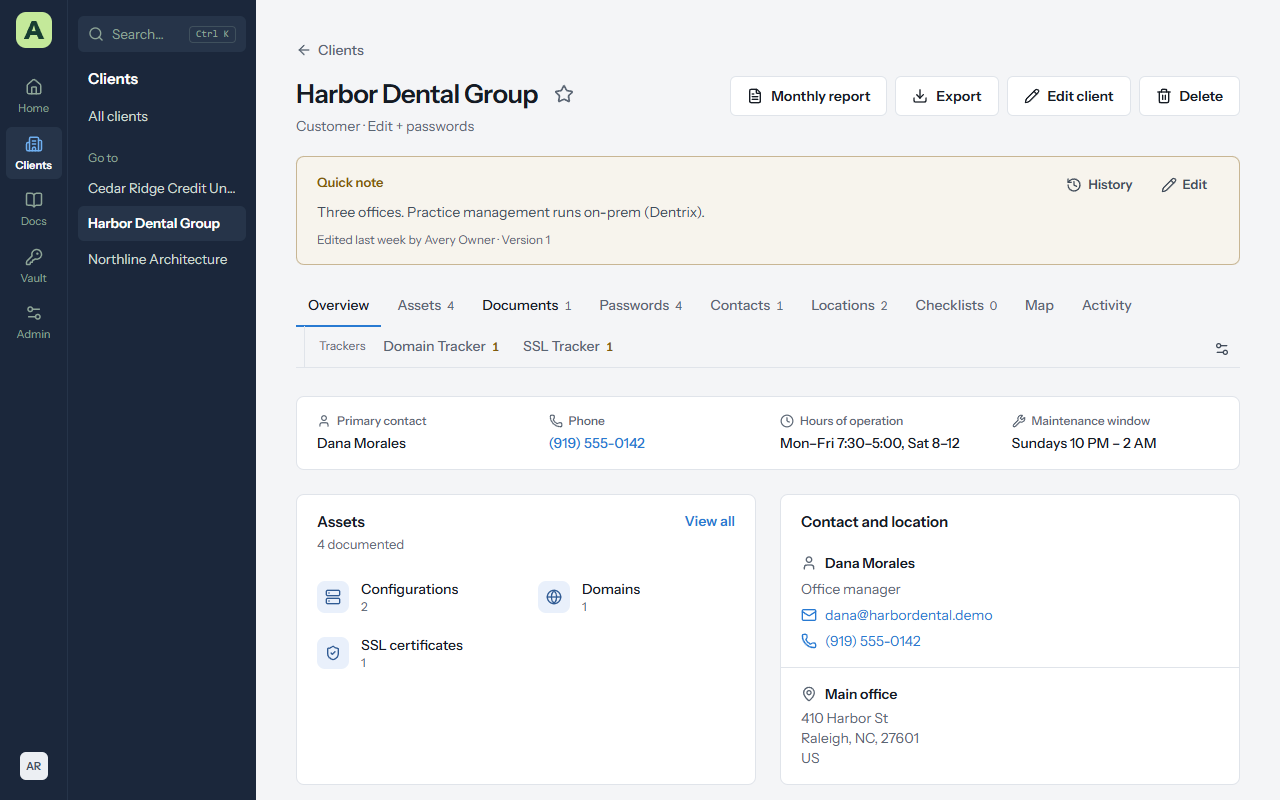
Task: Open Docs in the sidebar
Action: click(x=33, y=209)
